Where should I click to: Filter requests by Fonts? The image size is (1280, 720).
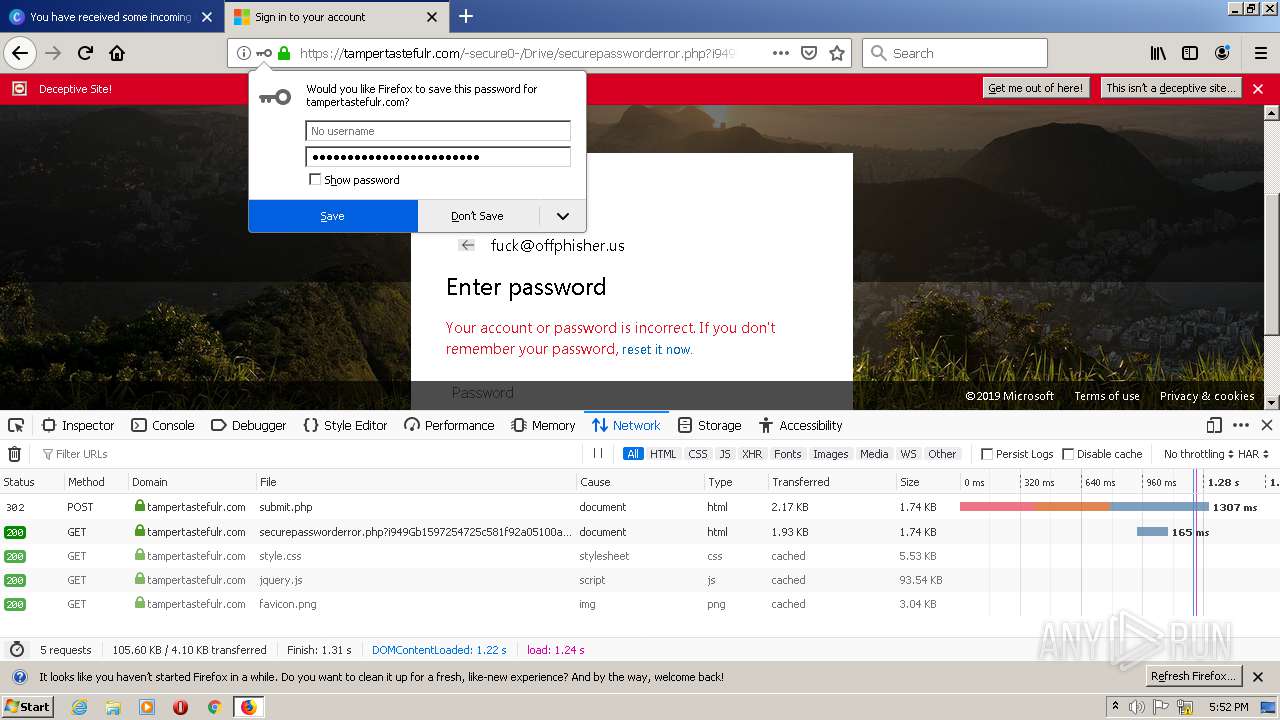[x=788, y=454]
